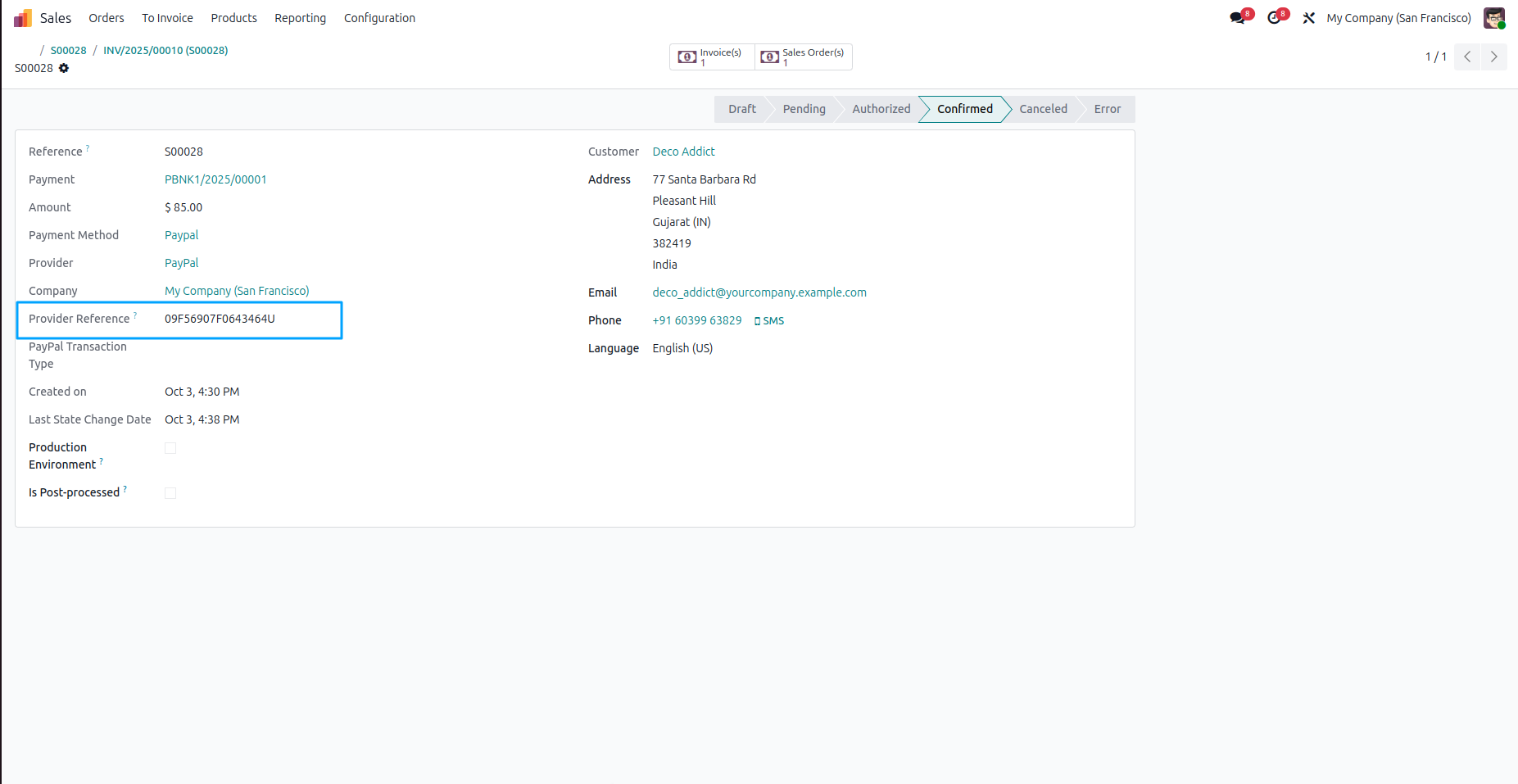Open the activities clock icon
The width and height of the screenshot is (1518, 784).
click(x=1275, y=18)
